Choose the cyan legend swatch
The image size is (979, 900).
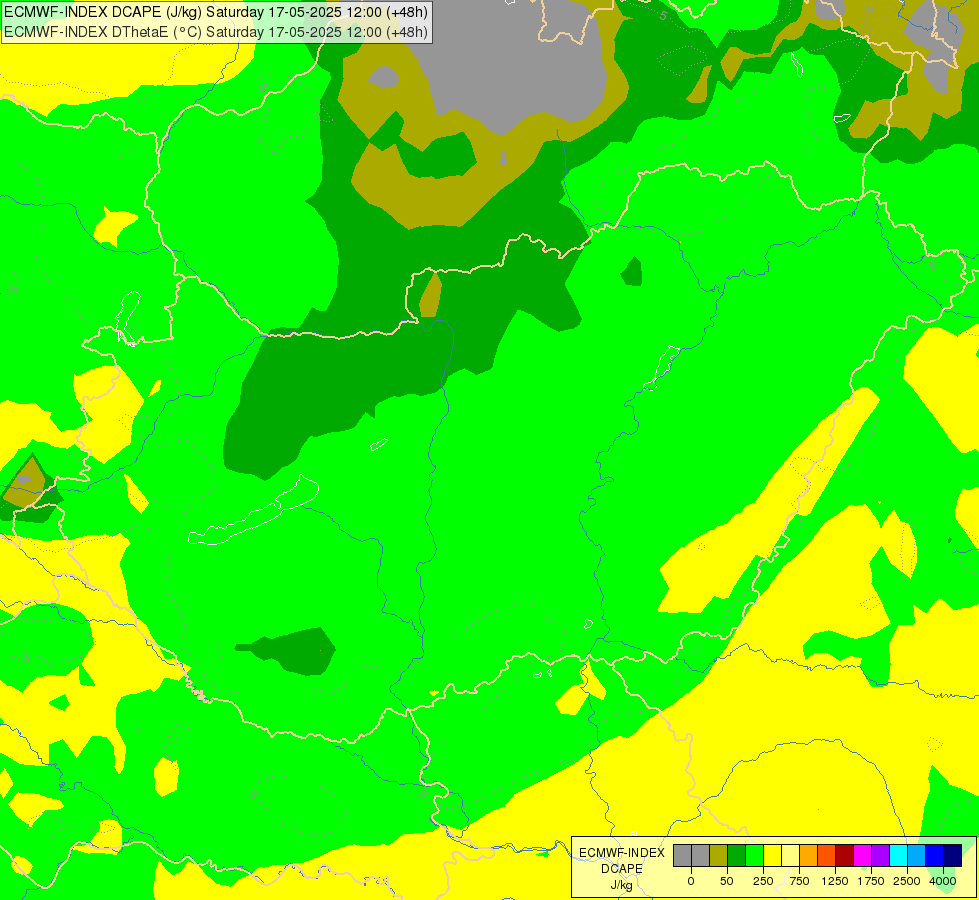[898, 855]
